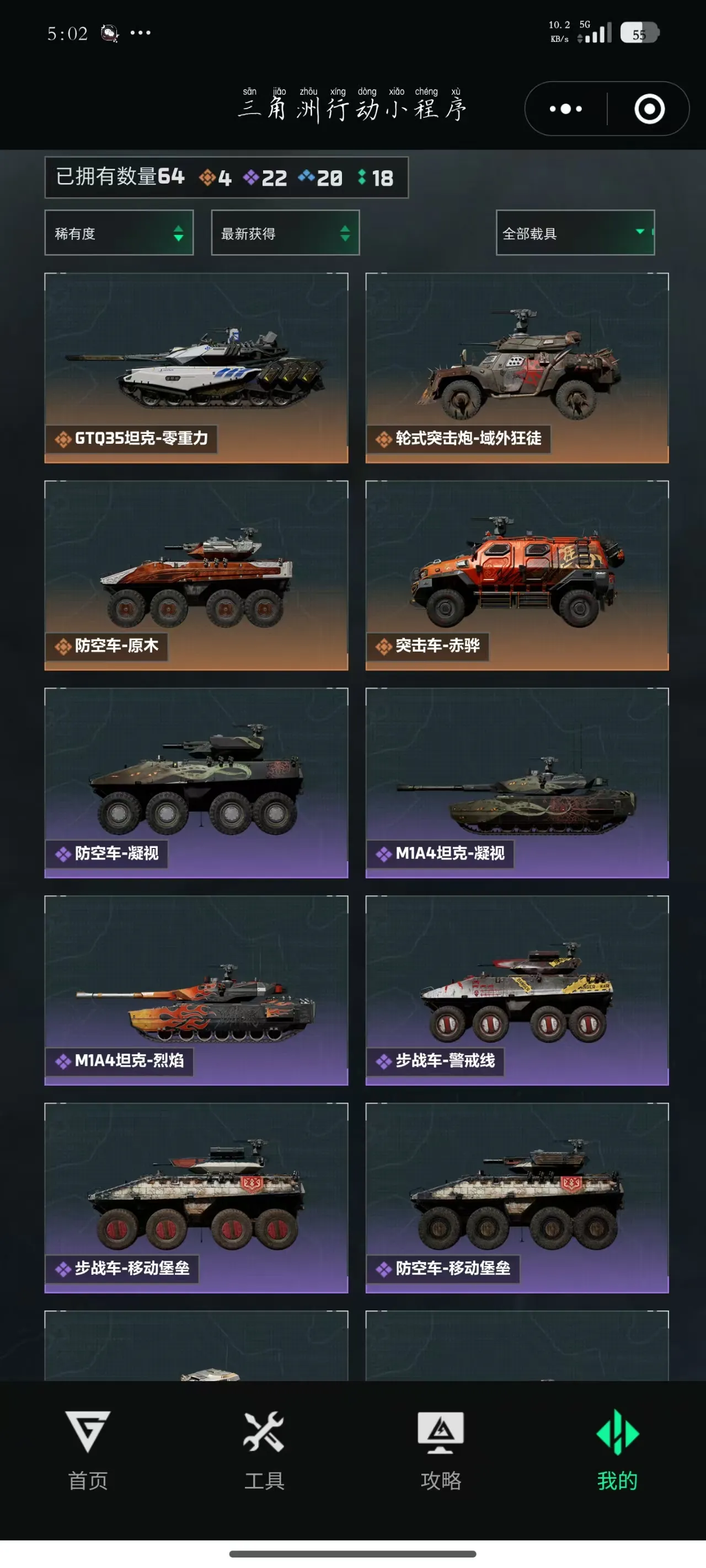
Task: Tap the mini program close circle icon
Action: pyautogui.click(x=649, y=109)
